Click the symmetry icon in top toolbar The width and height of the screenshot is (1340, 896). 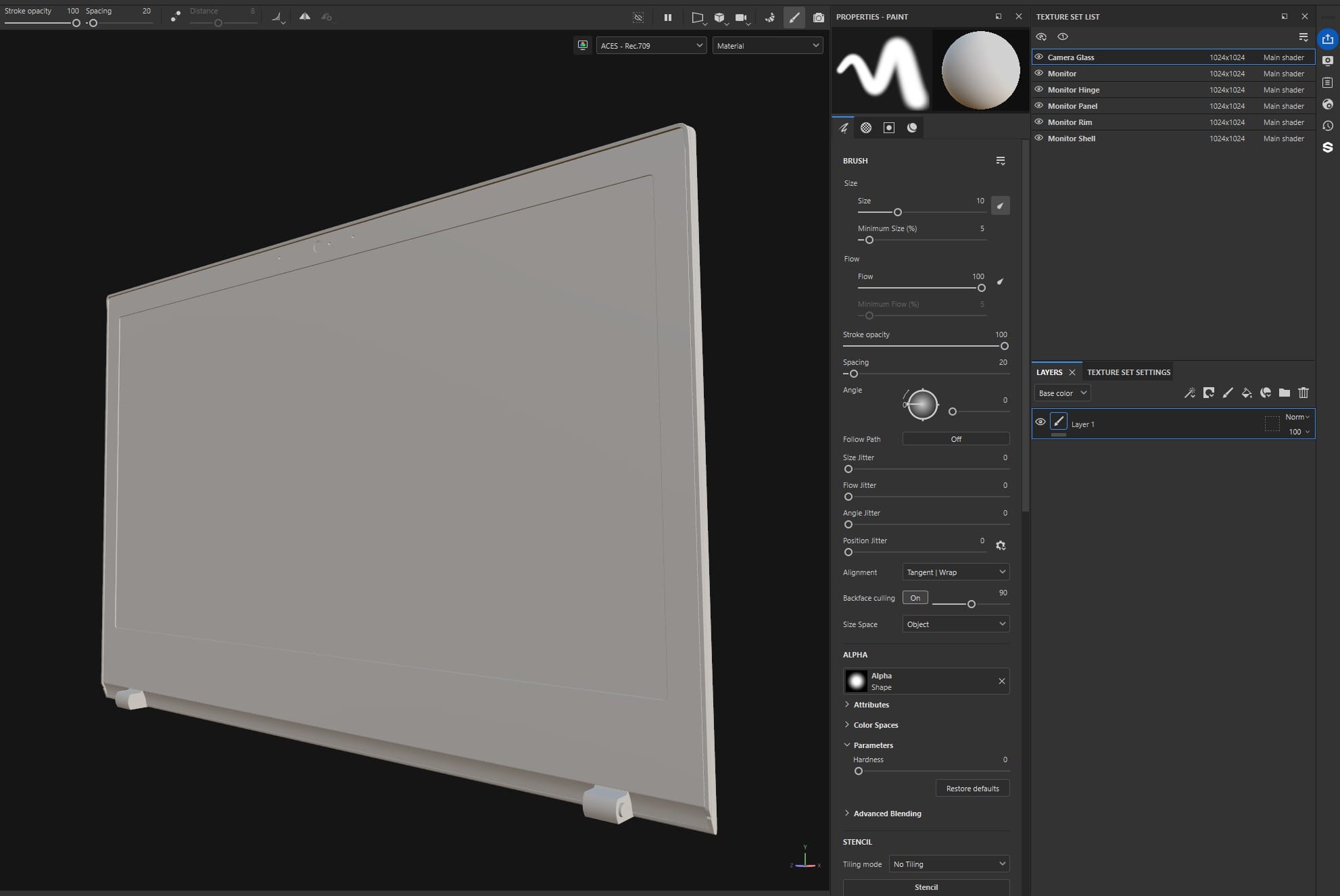(x=305, y=17)
